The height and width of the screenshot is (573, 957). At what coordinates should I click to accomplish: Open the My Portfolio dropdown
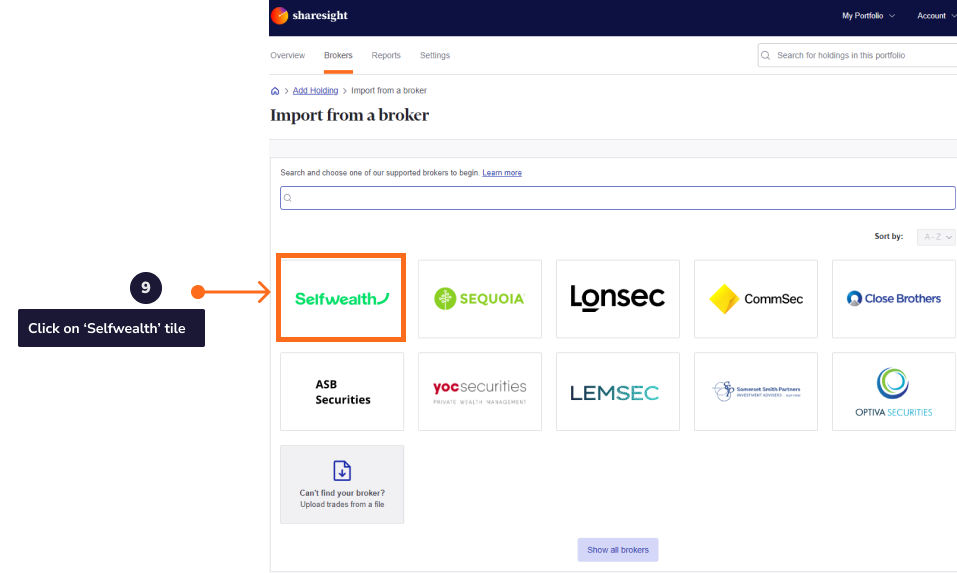tap(868, 16)
